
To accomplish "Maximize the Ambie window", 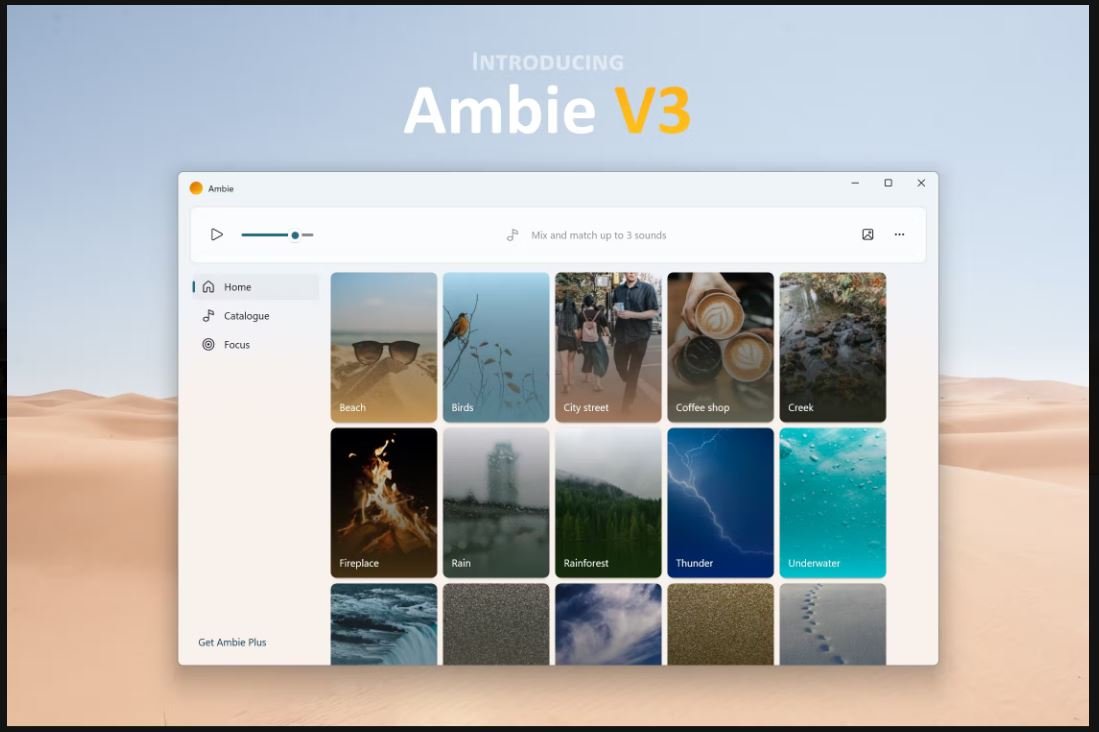I will (x=888, y=183).
